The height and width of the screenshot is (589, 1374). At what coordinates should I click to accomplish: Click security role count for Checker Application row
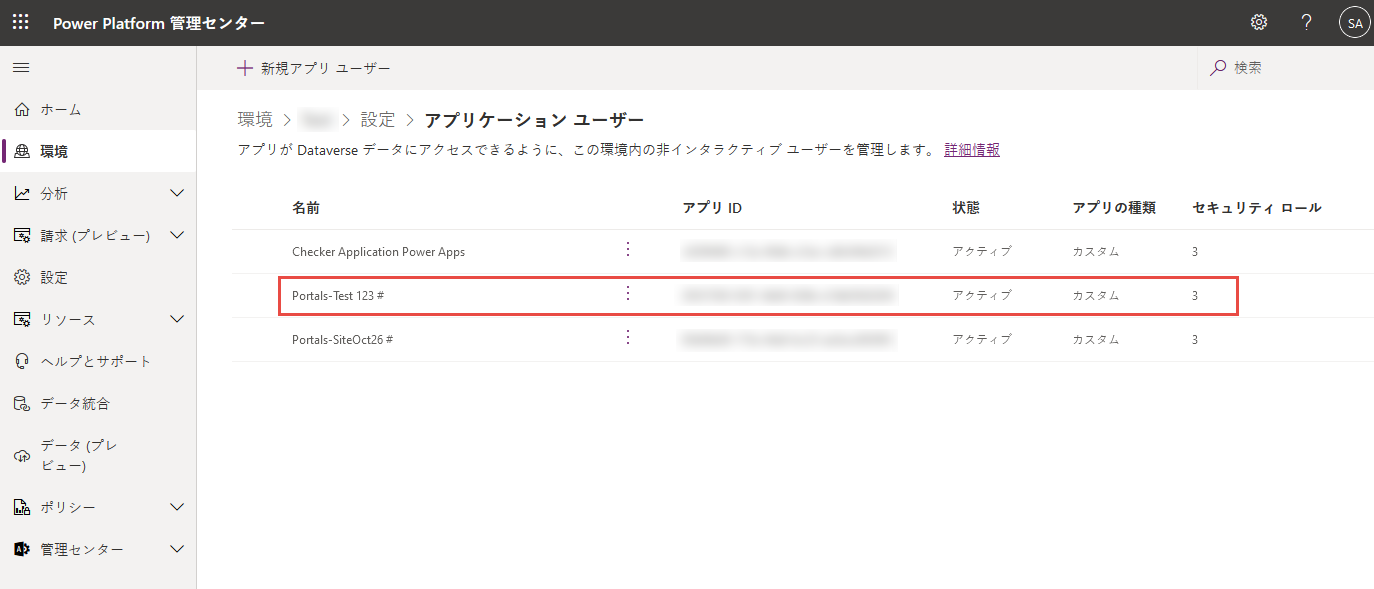click(1195, 252)
